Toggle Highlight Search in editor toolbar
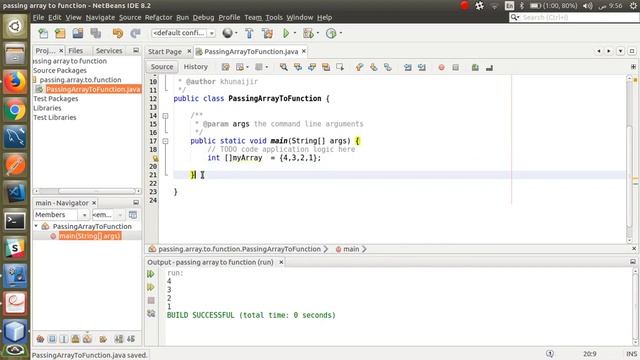The width and height of the screenshot is (640, 360). pos(326,67)
